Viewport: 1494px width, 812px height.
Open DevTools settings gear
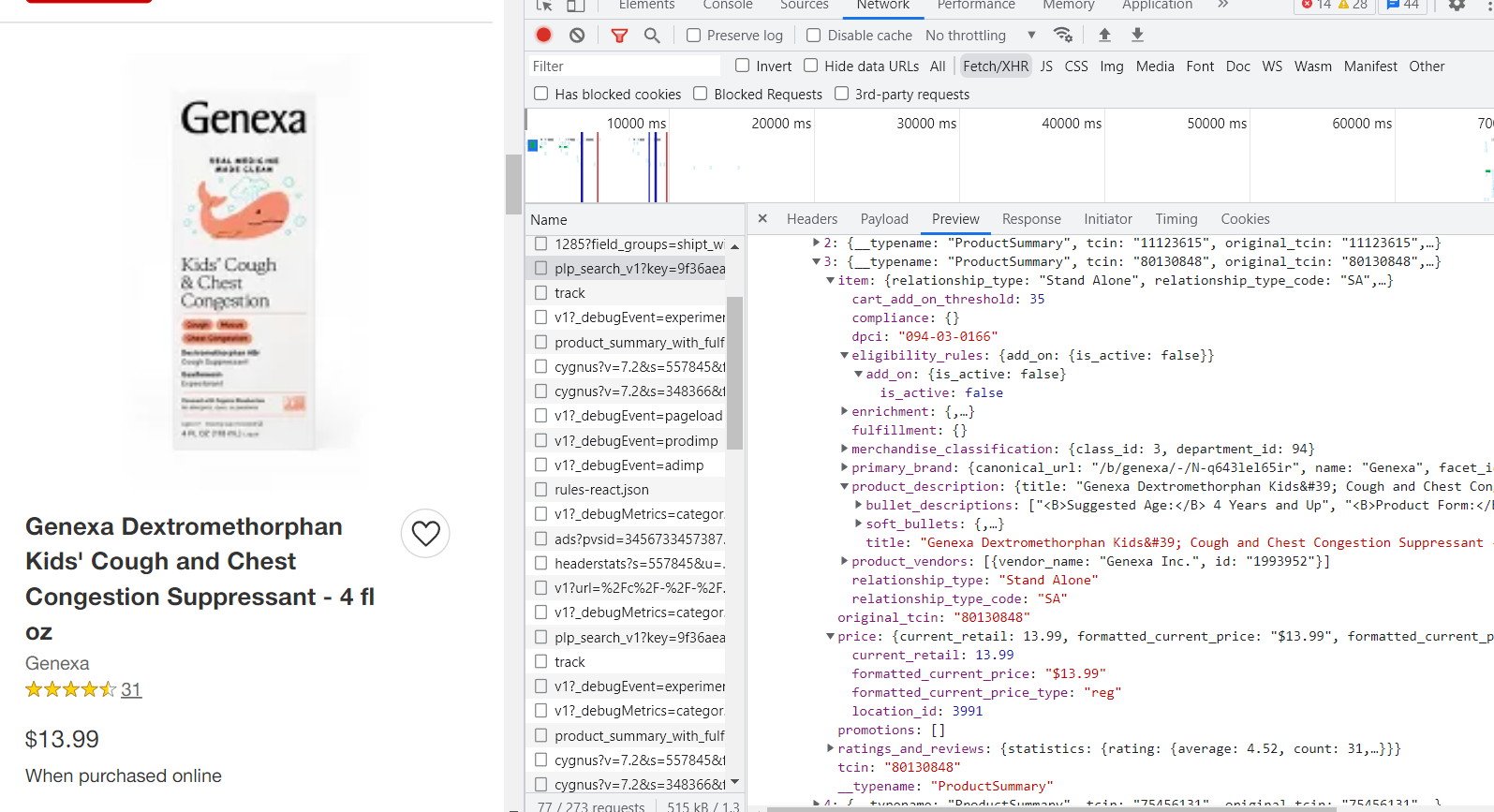tap(1457, 5)
